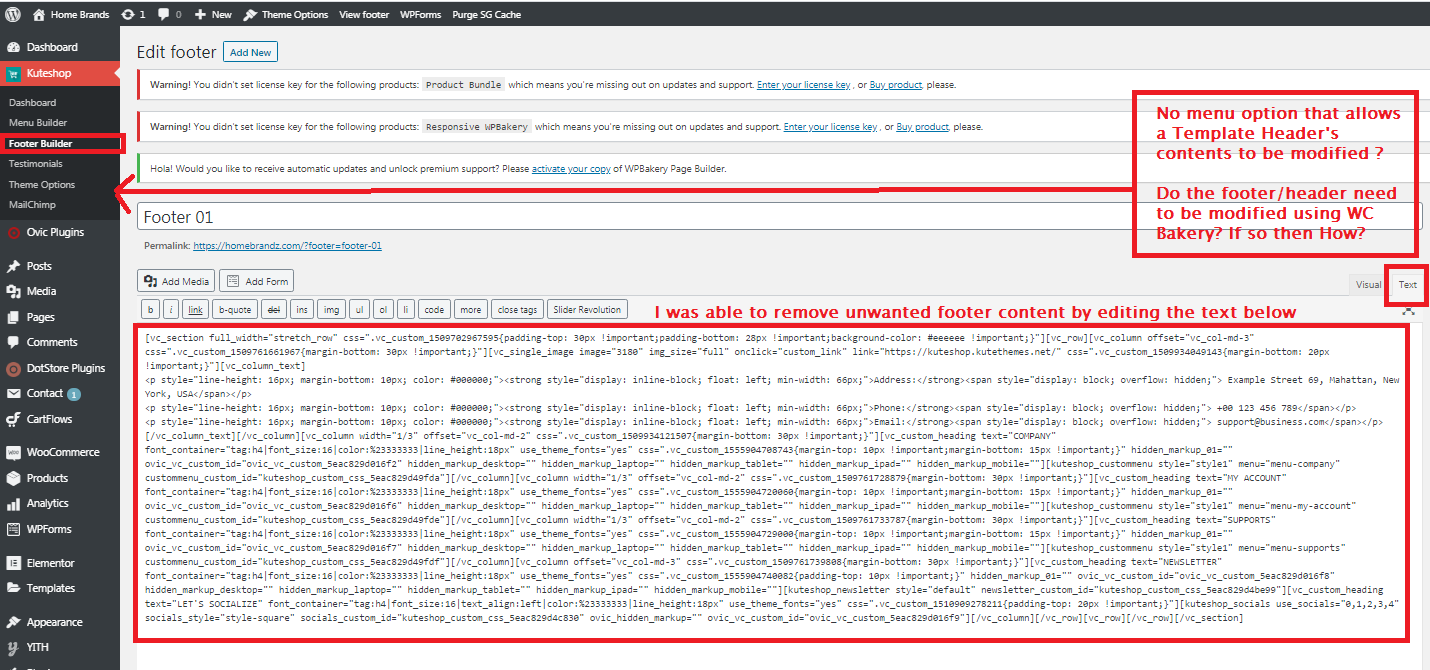This screenshot has width=1430, height=670.
Task: Click the Analytics bar chart icon
Action: [x=13, y=503]
